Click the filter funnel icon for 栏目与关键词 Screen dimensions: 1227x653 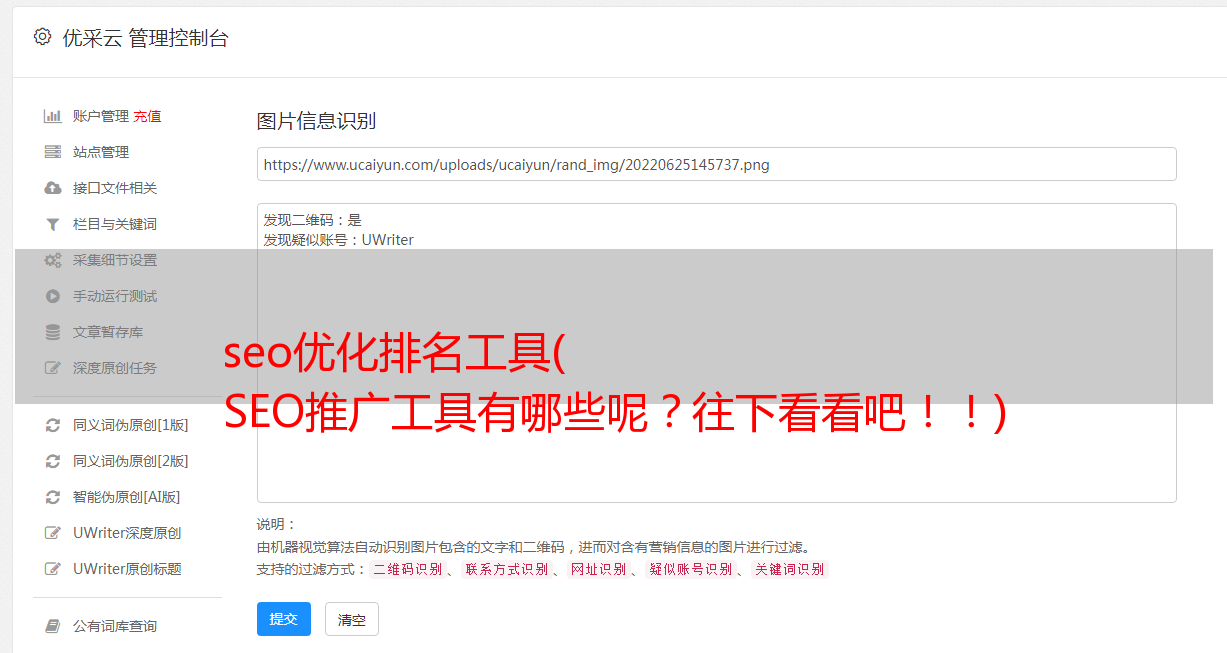coord(53,224)
